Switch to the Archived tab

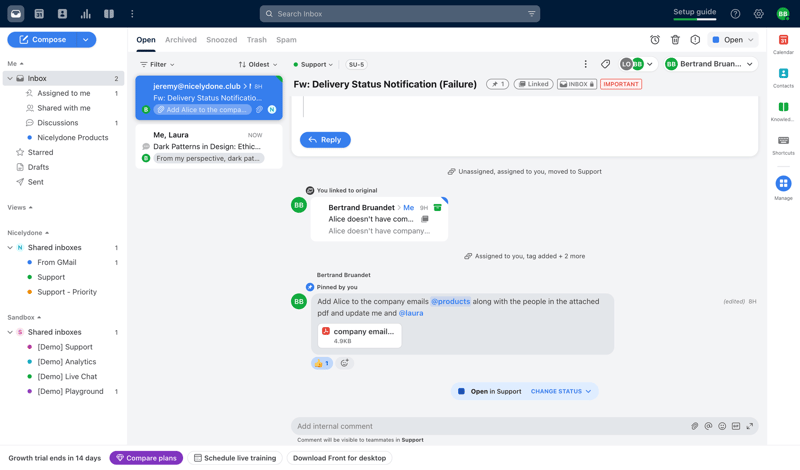[181, 40]
